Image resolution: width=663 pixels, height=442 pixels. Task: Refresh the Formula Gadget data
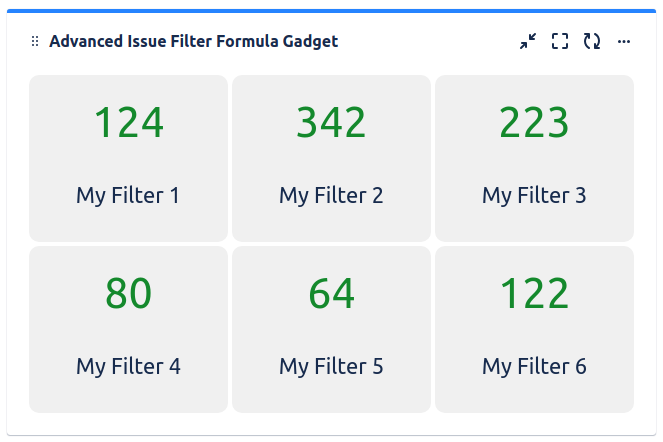coord(592,42)
